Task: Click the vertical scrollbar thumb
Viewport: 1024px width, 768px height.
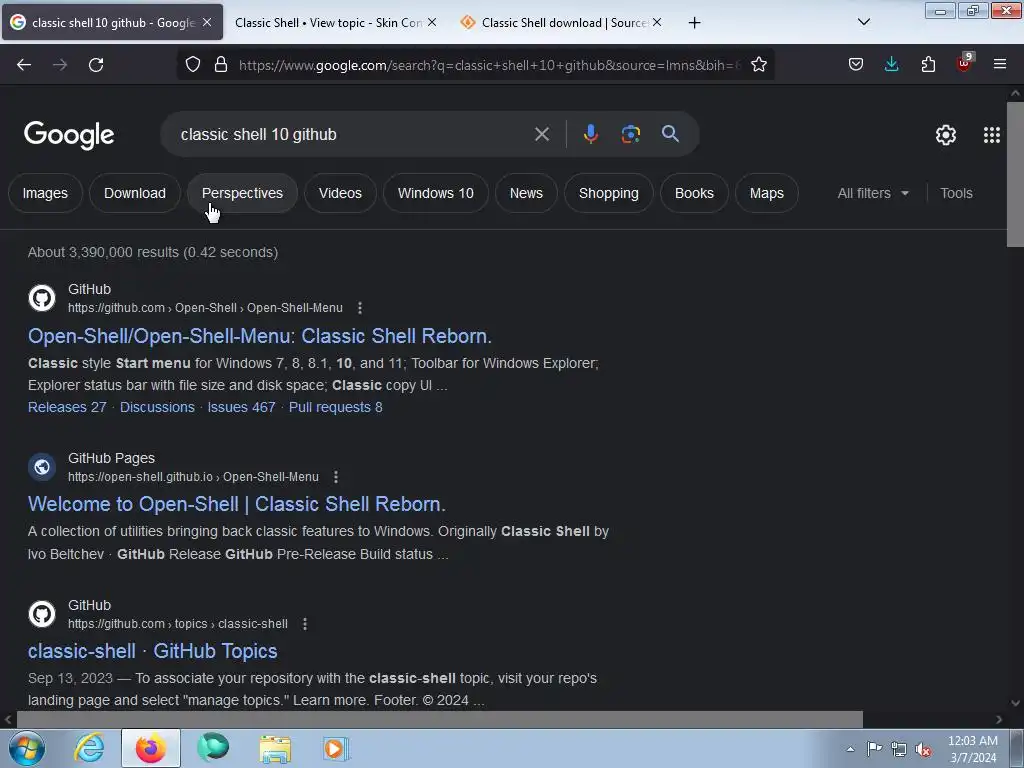Action: pos(1015,174)
